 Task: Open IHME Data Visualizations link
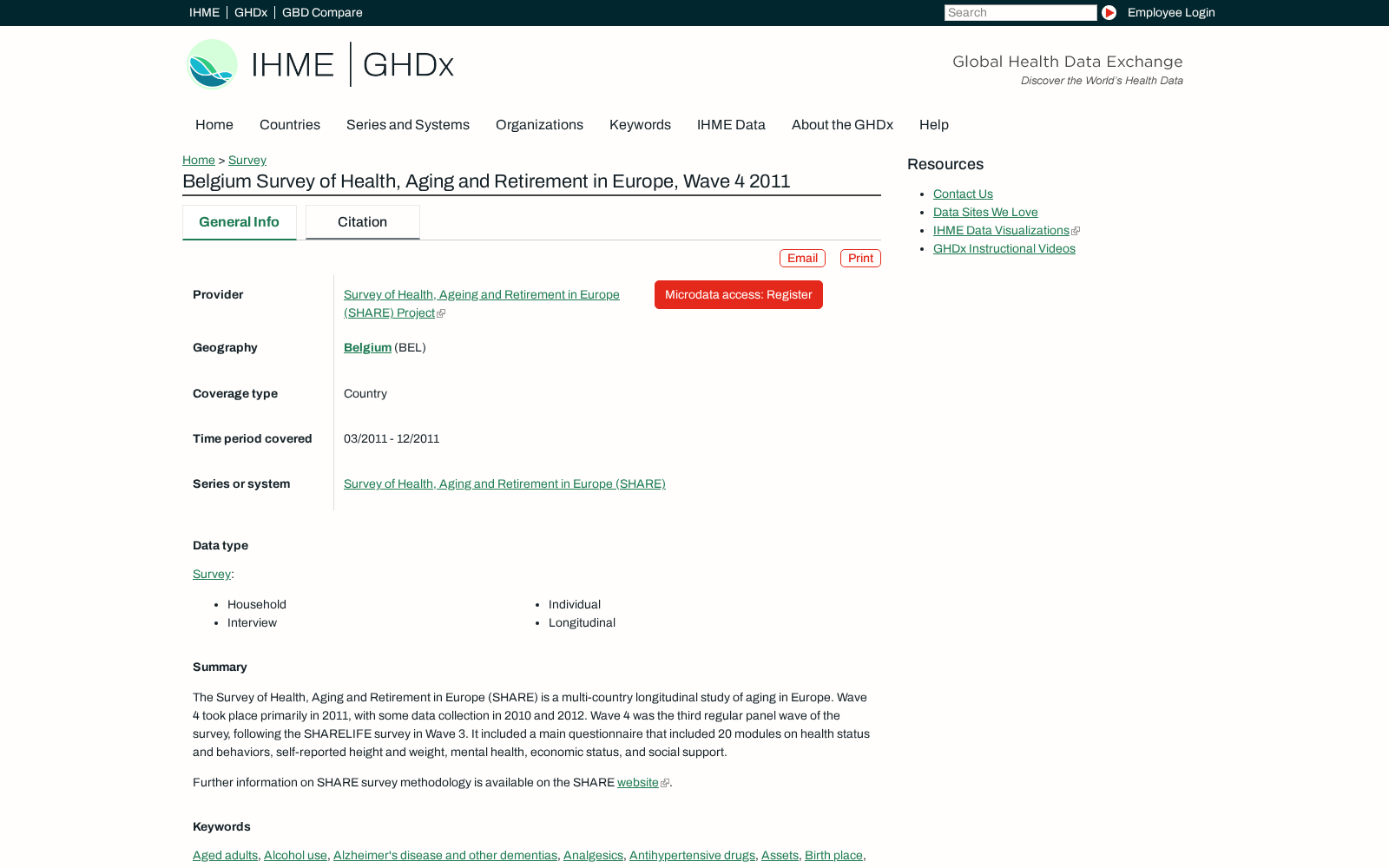(x=1001, y=231)
